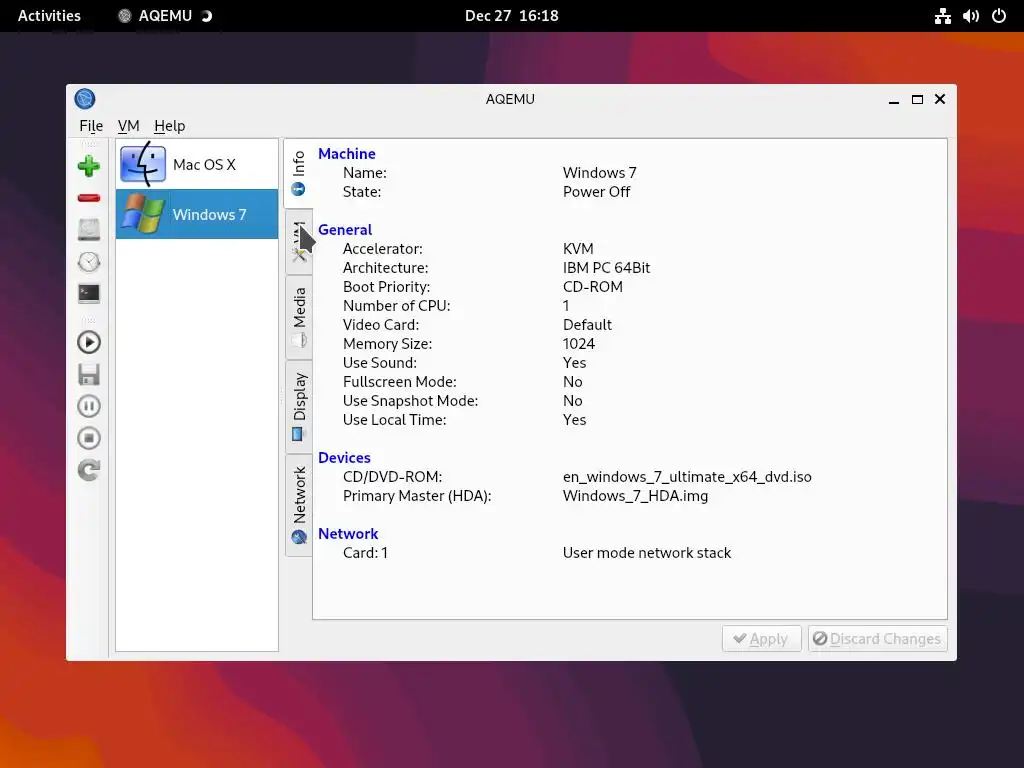This screenshot has width=1024, height=768.
Task: Open the Activities overview
Action: click(49, 16)
